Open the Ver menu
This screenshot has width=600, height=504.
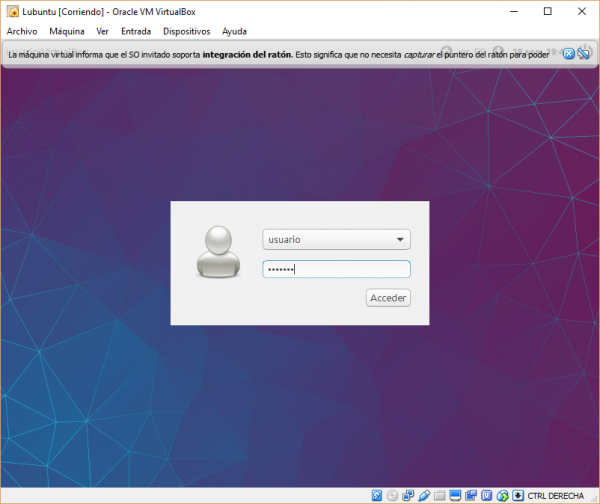pyautogui.click(x=102, y=31)
